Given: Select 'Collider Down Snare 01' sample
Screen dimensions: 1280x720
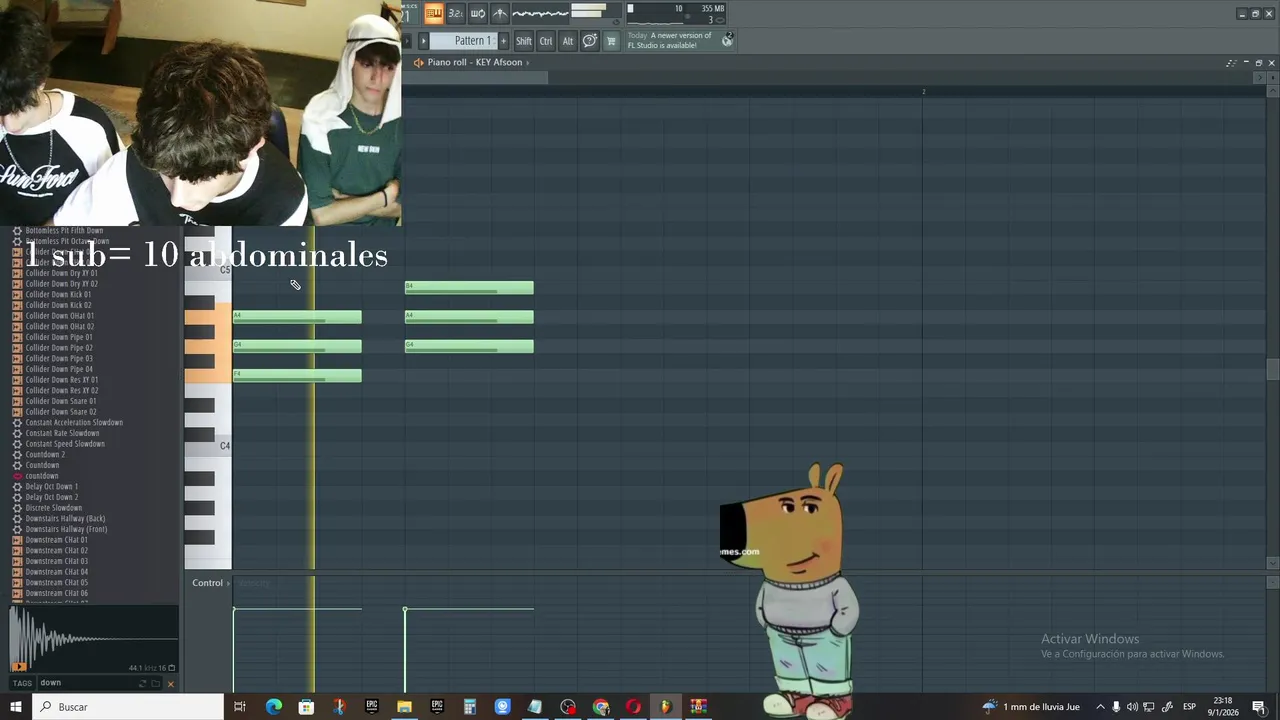Looking at the screenshot, I should pyautogui.click(x=61, y=401).
